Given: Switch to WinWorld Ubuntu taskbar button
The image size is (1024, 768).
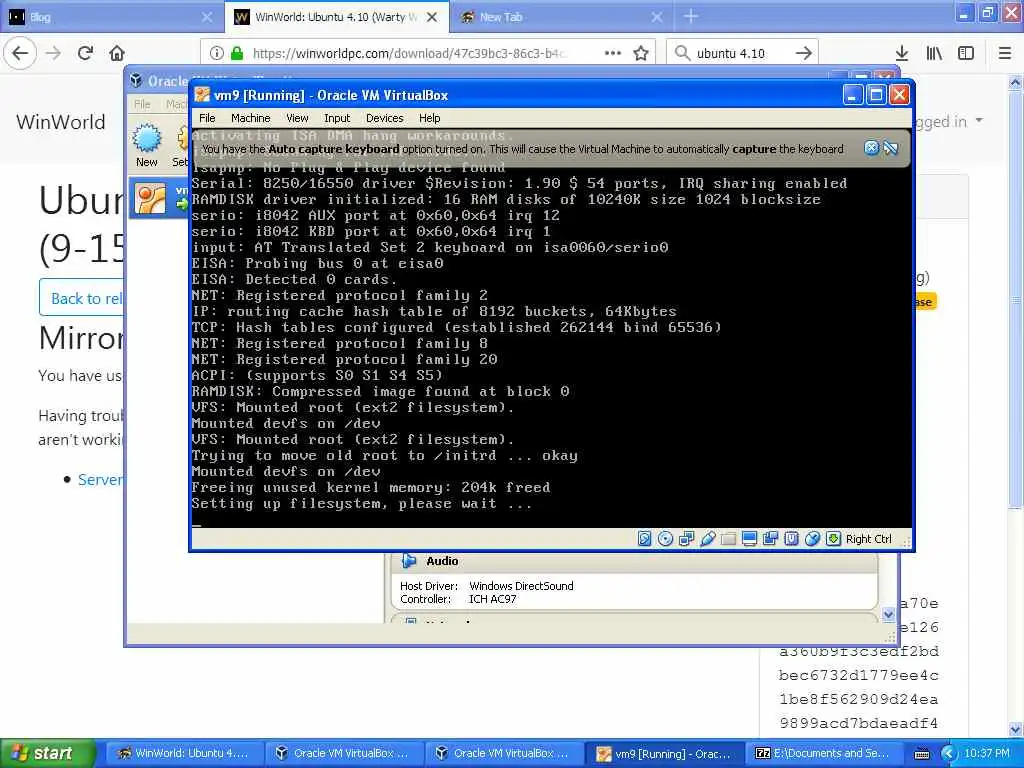Looking at the screenshot, I should coord(183,753).
